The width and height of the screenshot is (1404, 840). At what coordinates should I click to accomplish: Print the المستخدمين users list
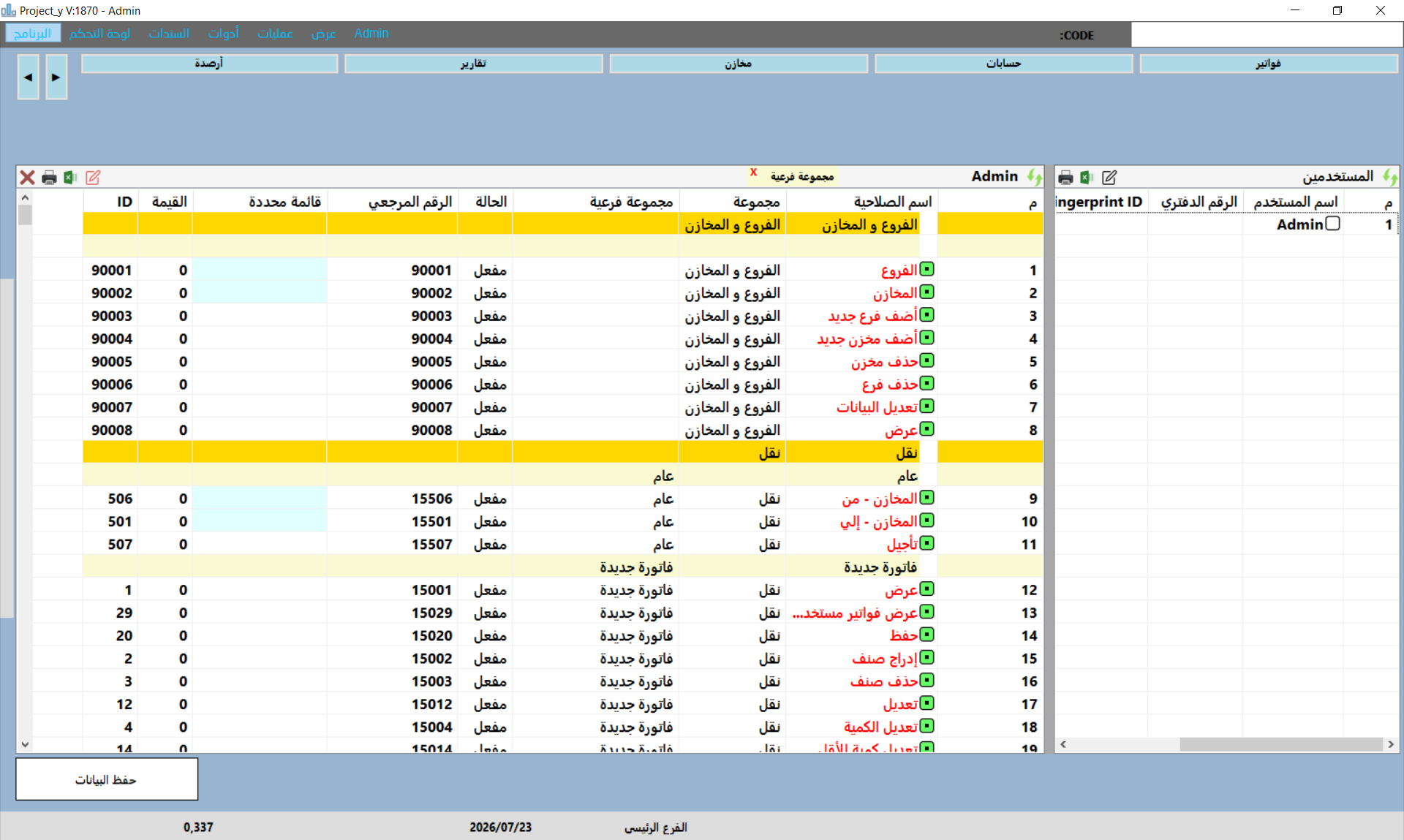coord(1065,177)
